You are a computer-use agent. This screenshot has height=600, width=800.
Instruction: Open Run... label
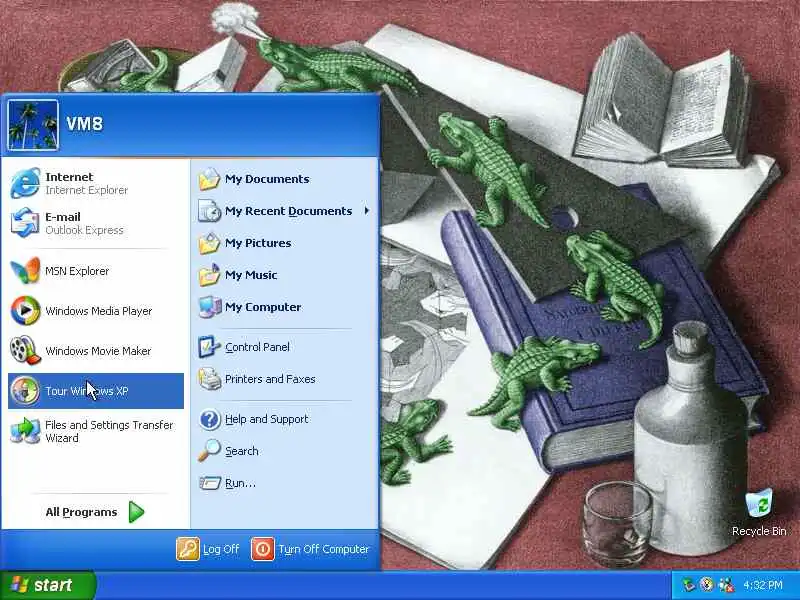tap(240, 483)
